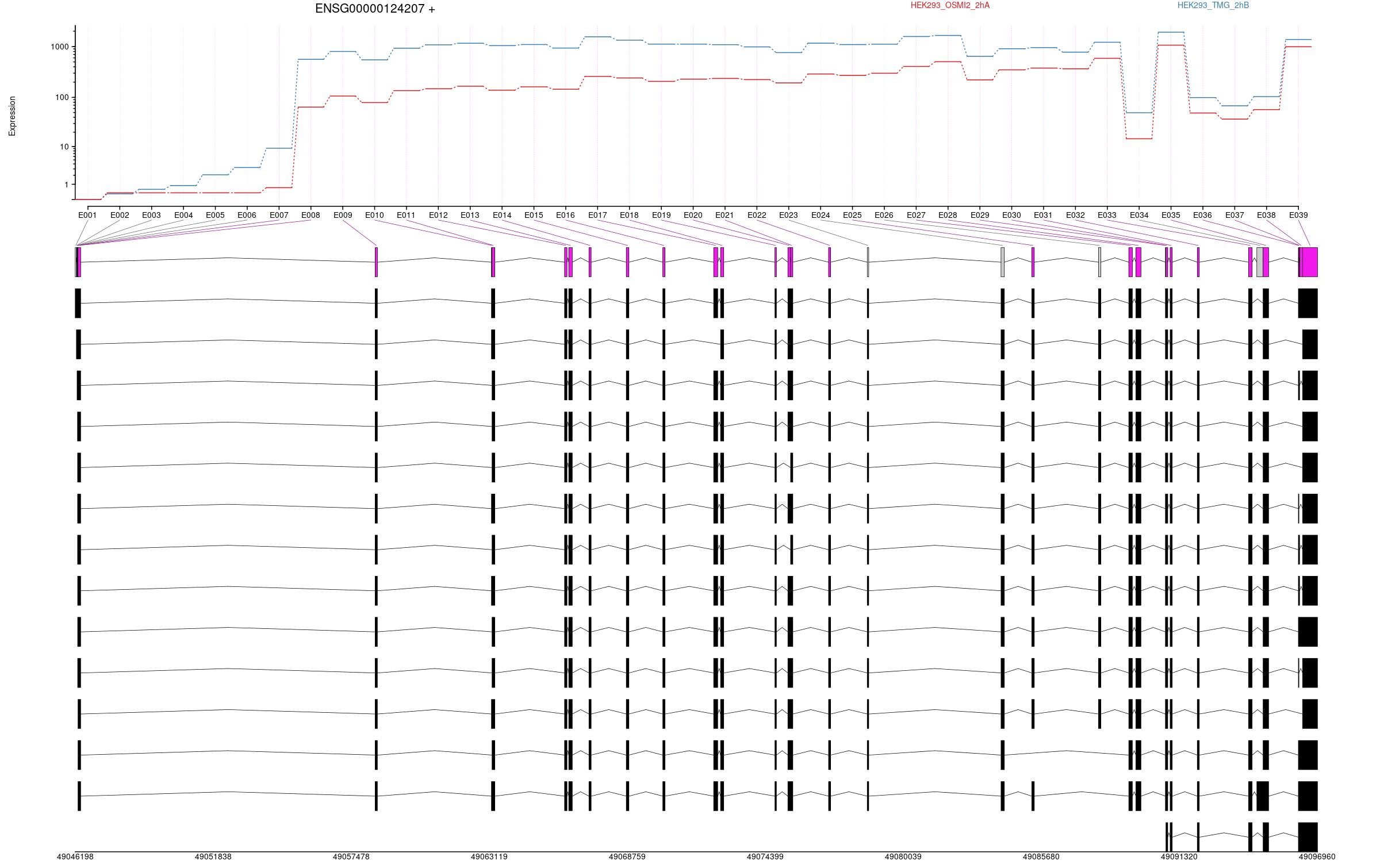
Task: Click genomic coordinate 49074399
Action: coord(765,857)
